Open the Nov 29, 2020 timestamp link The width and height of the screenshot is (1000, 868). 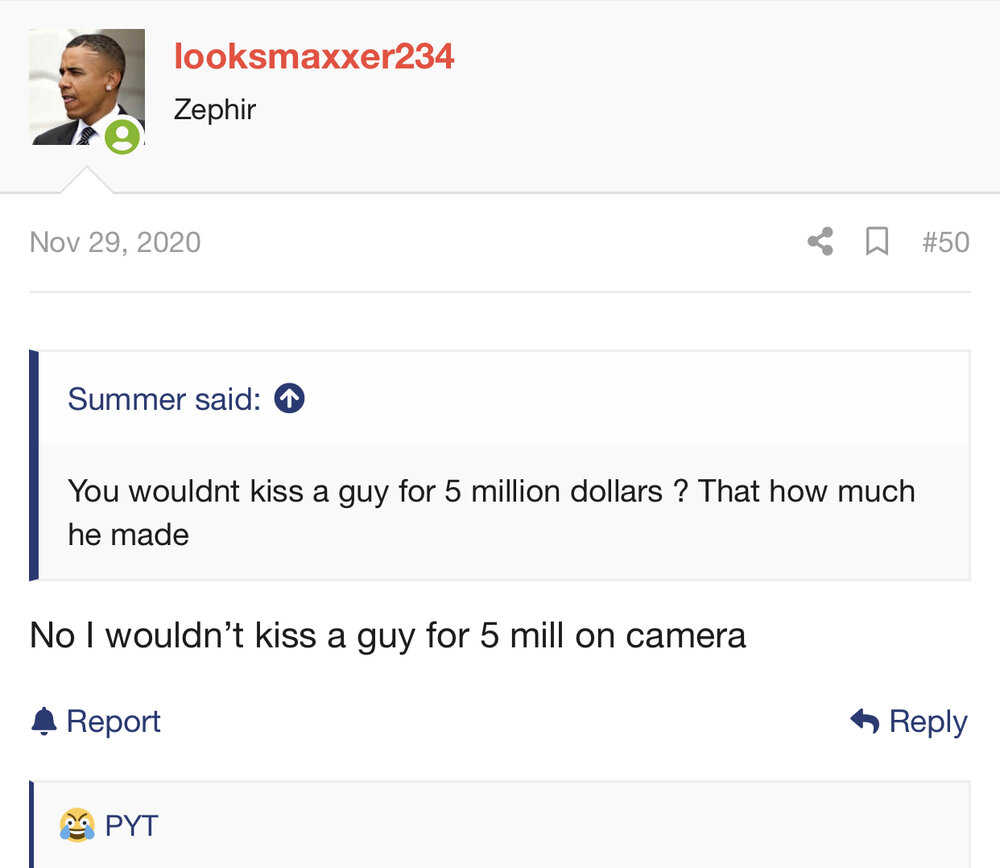coord(115,242)
